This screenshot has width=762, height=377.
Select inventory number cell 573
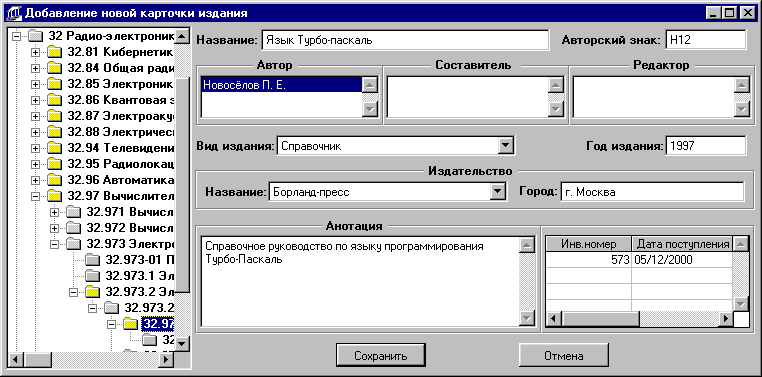pyautogui.click(x=589, y=260)
